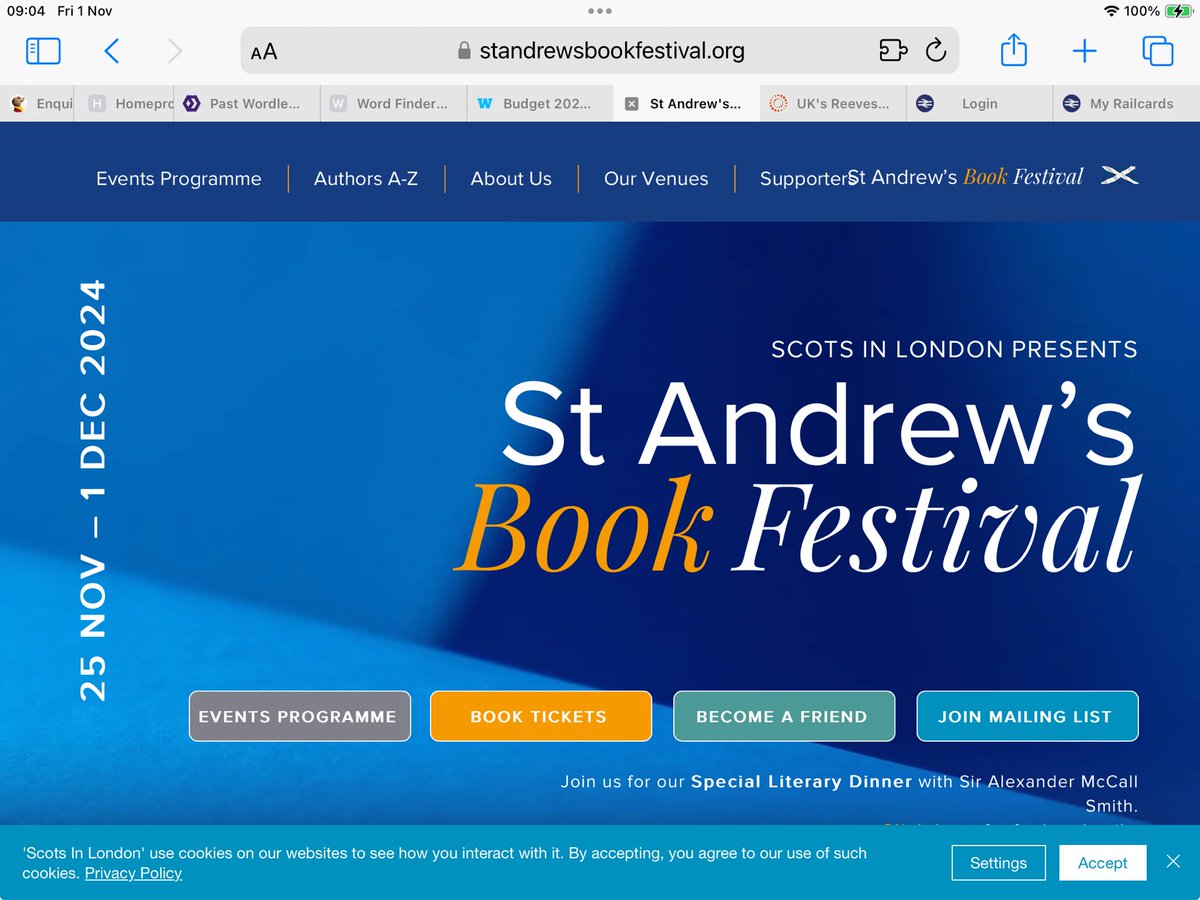Click the italic Festival word in hero title

tap(937, 526)
